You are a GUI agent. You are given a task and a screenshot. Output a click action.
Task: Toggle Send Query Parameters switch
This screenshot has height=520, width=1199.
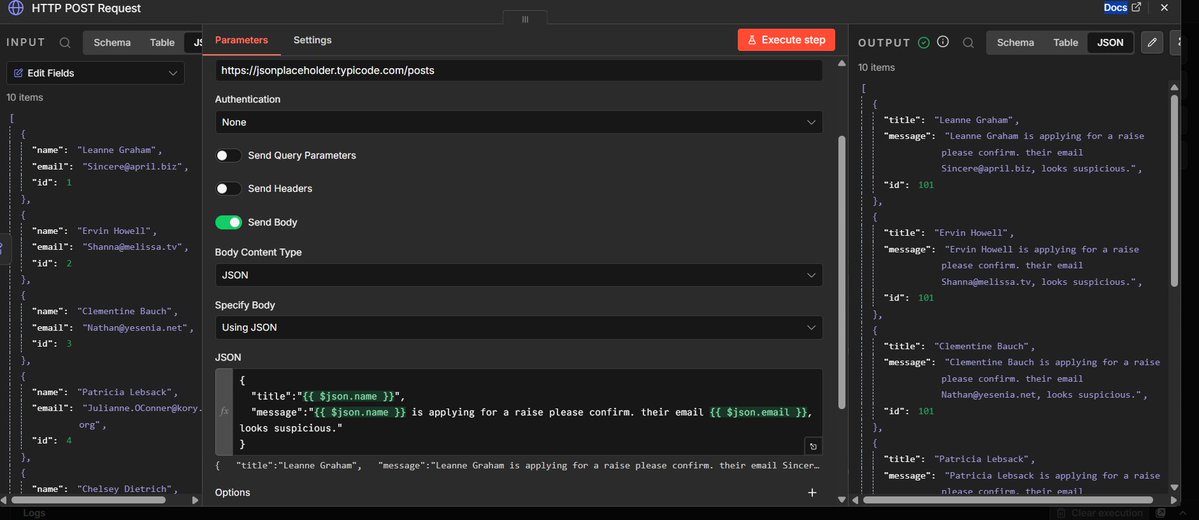coord(229,155)
